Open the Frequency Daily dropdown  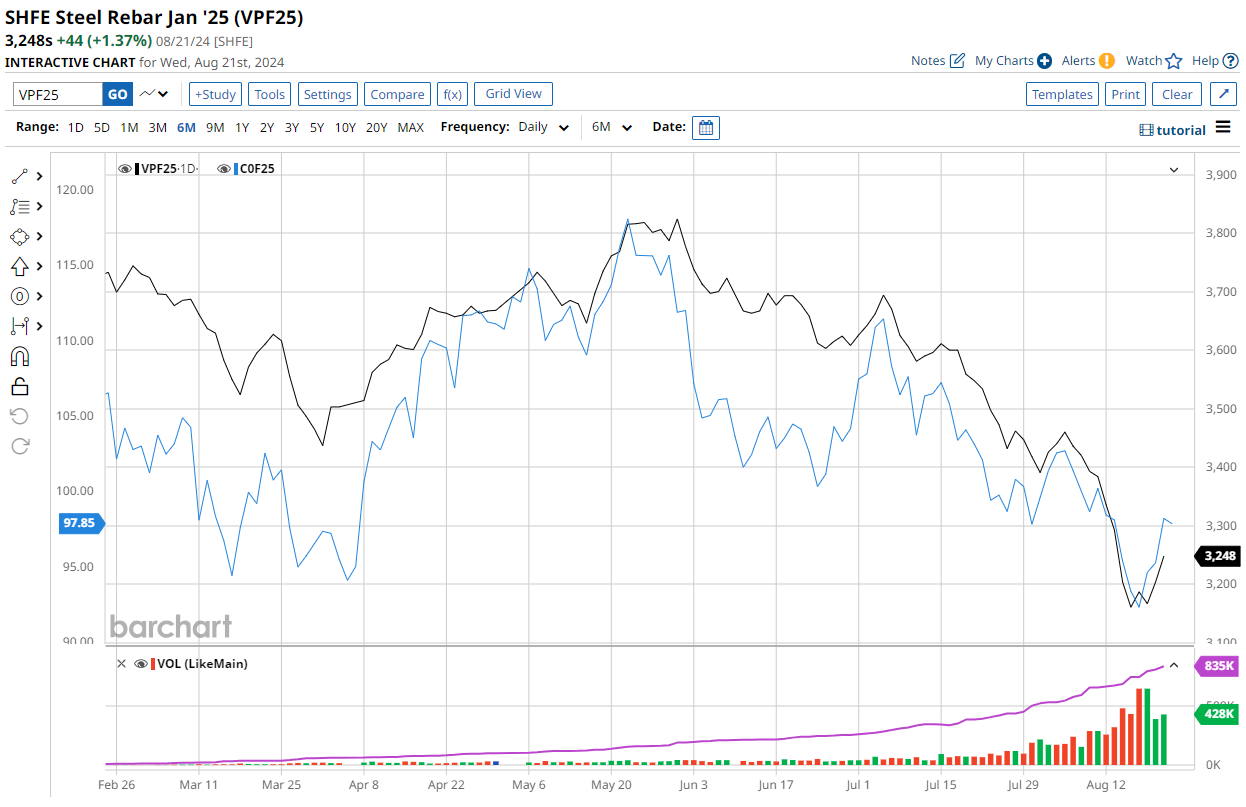(544, 127)
